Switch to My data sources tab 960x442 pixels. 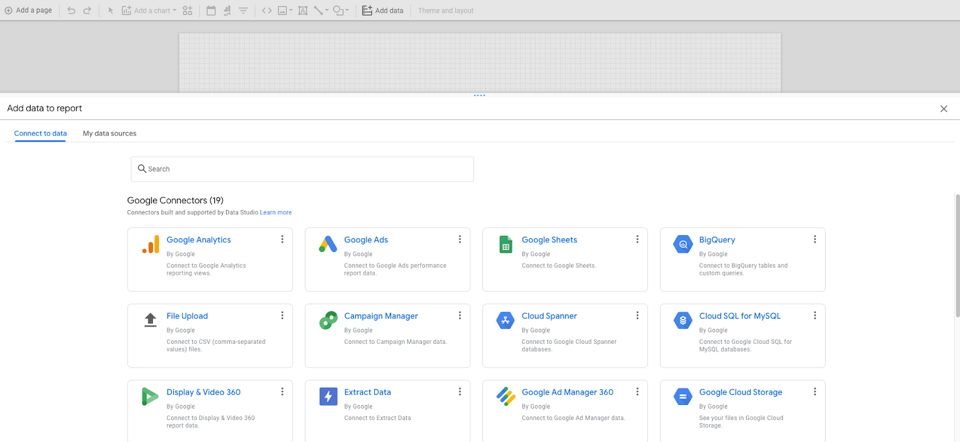click(x=109, y=133)
